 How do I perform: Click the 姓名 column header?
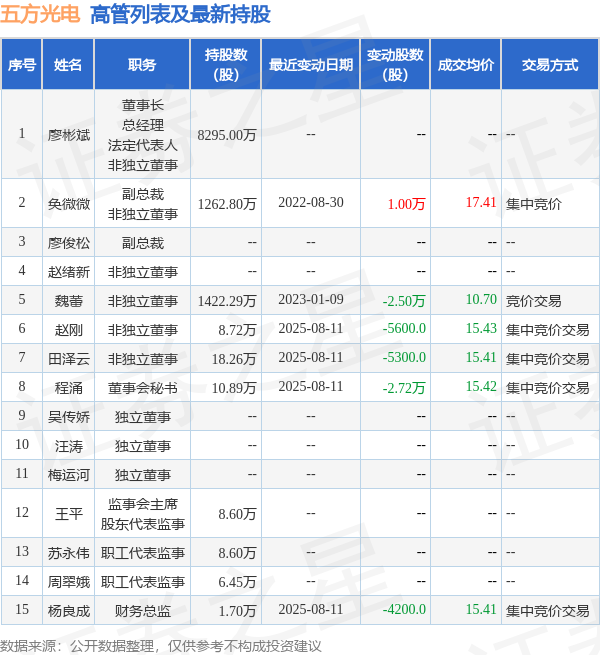point(68,65)
